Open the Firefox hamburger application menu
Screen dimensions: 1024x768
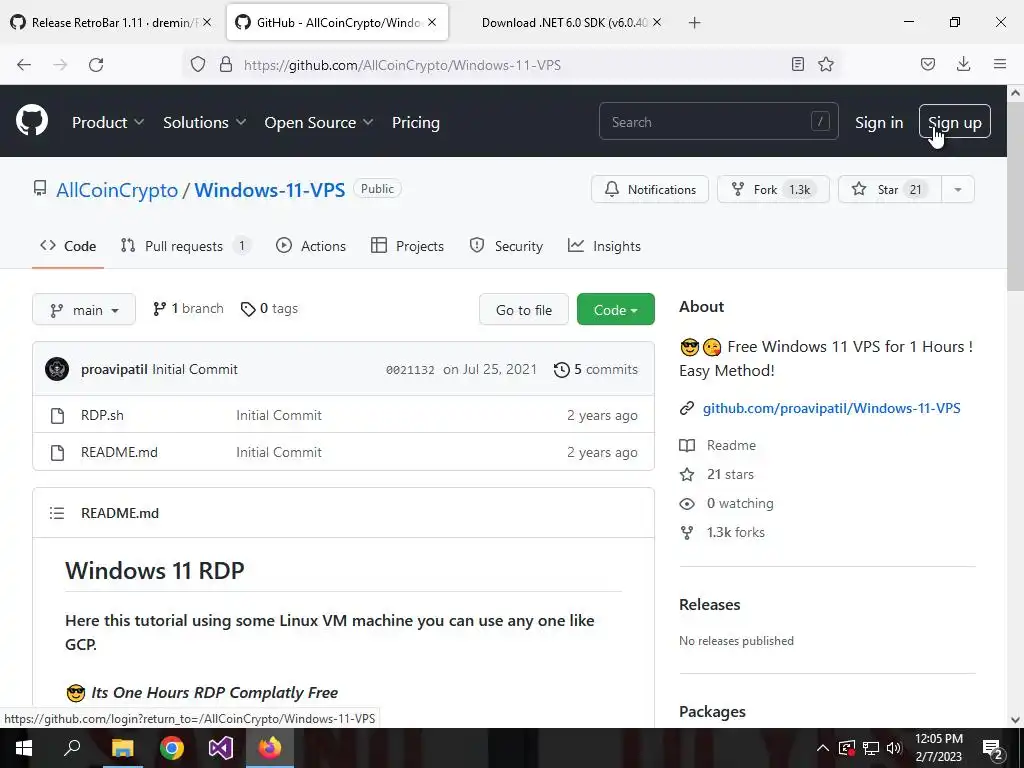click(1000, 64)
